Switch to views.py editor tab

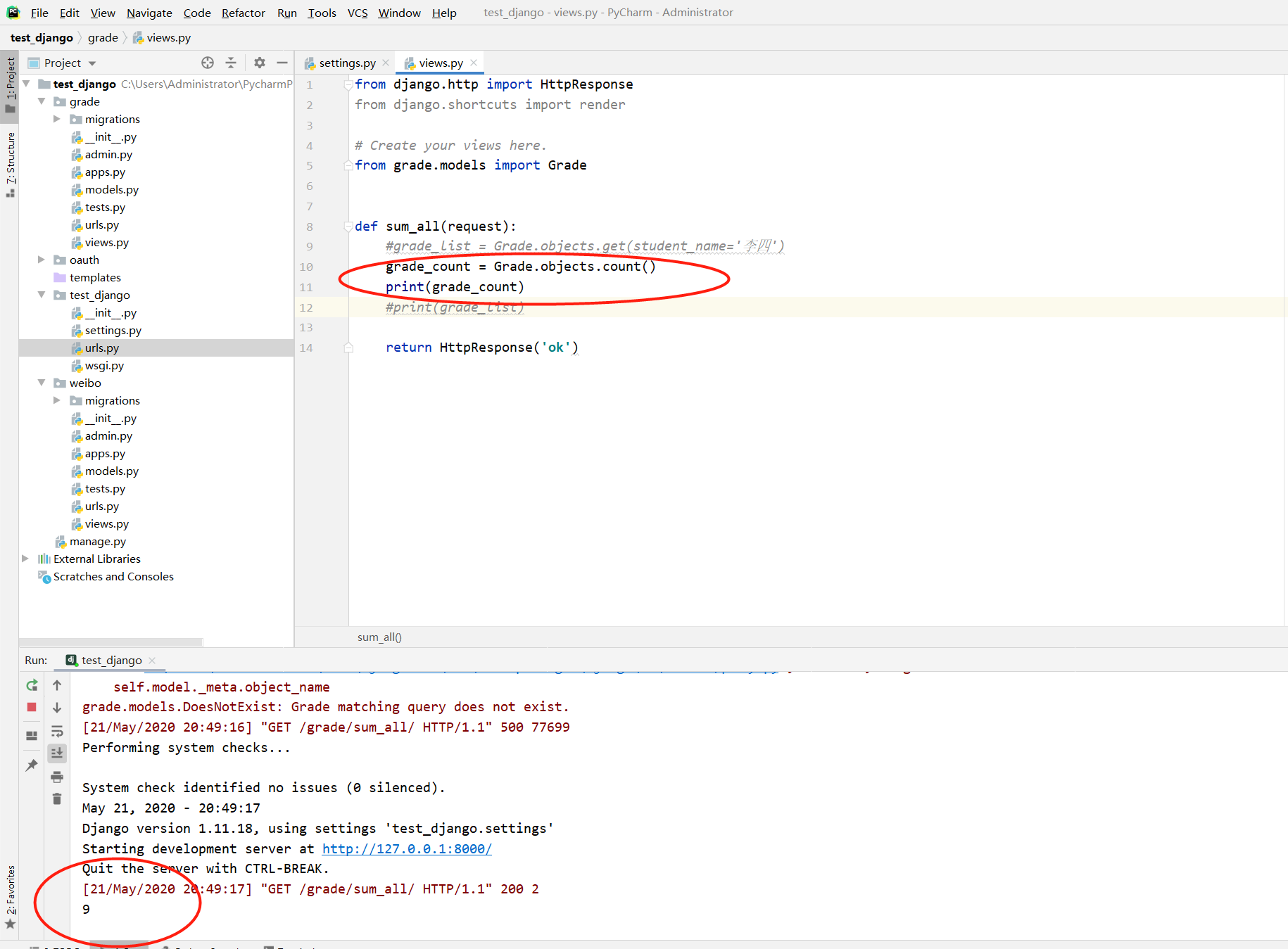(x=441, y=63)
